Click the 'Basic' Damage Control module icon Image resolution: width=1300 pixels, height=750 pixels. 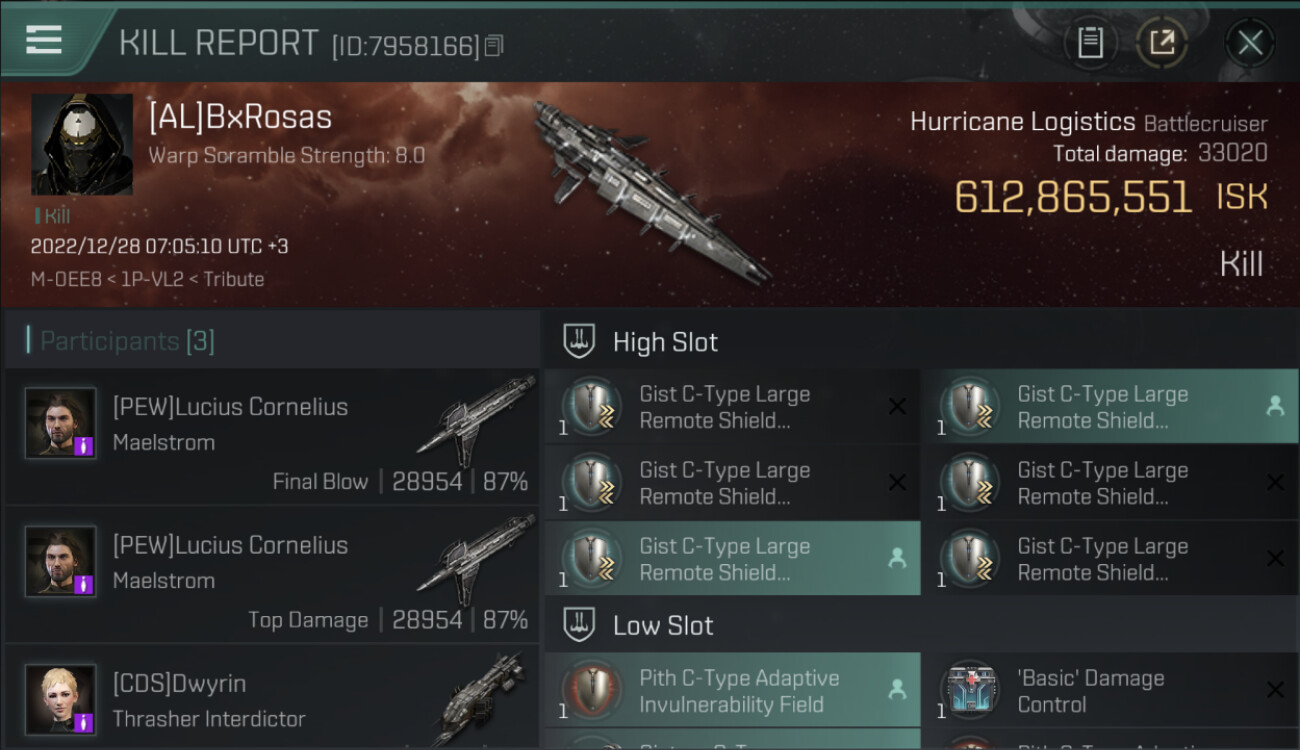[970, 691]
